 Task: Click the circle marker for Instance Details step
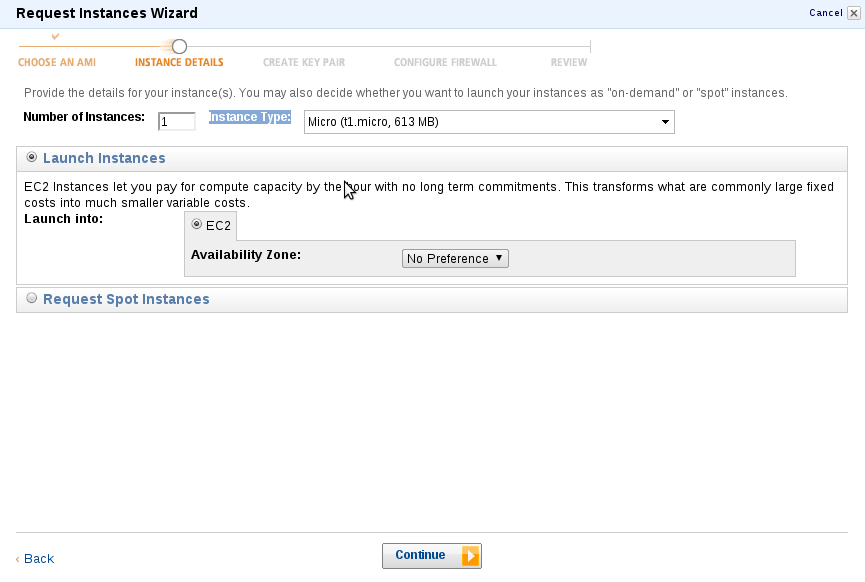[179, 46]
